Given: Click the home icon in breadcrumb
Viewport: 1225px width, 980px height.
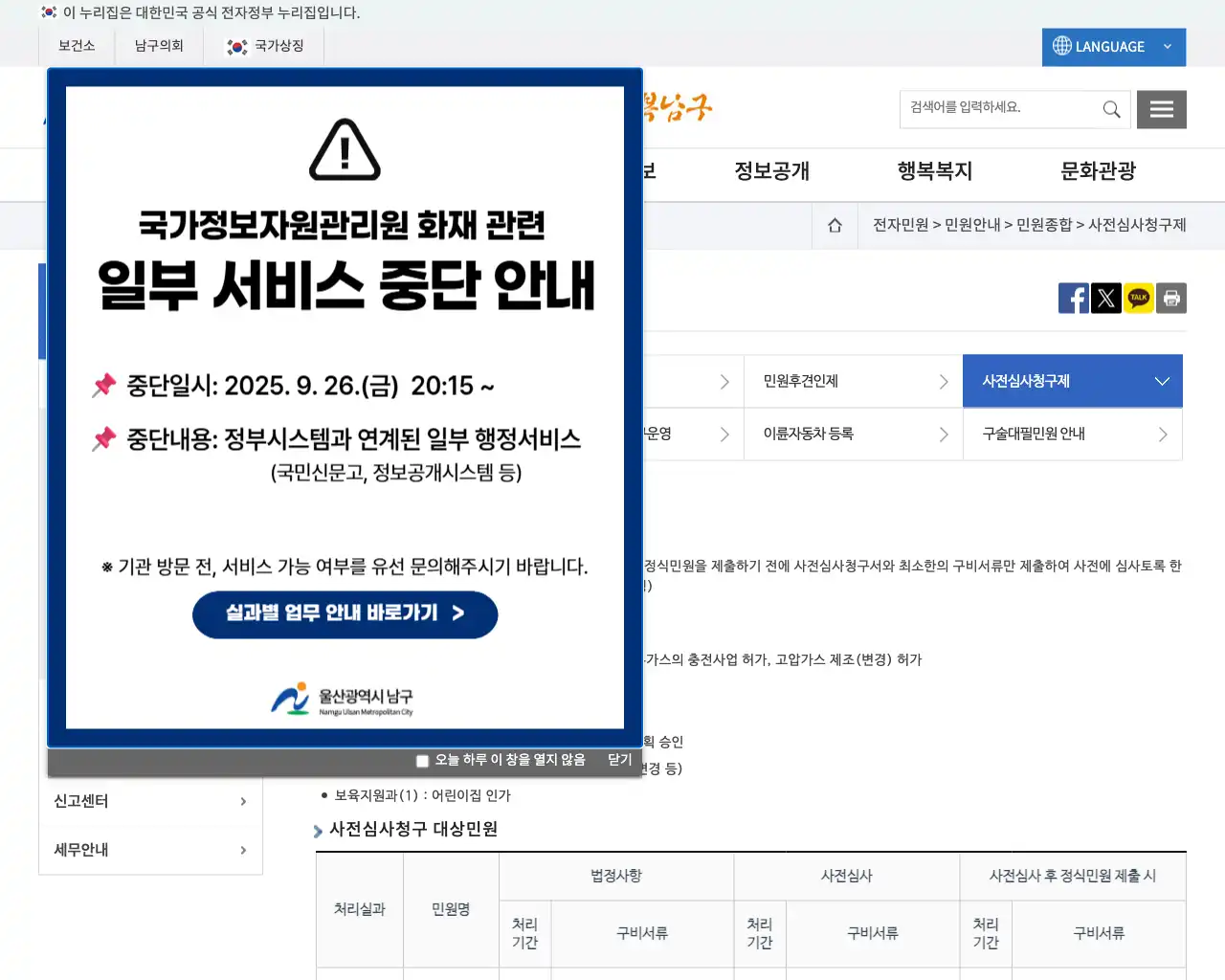Looking at the screenshot, I should coord(835,226).
